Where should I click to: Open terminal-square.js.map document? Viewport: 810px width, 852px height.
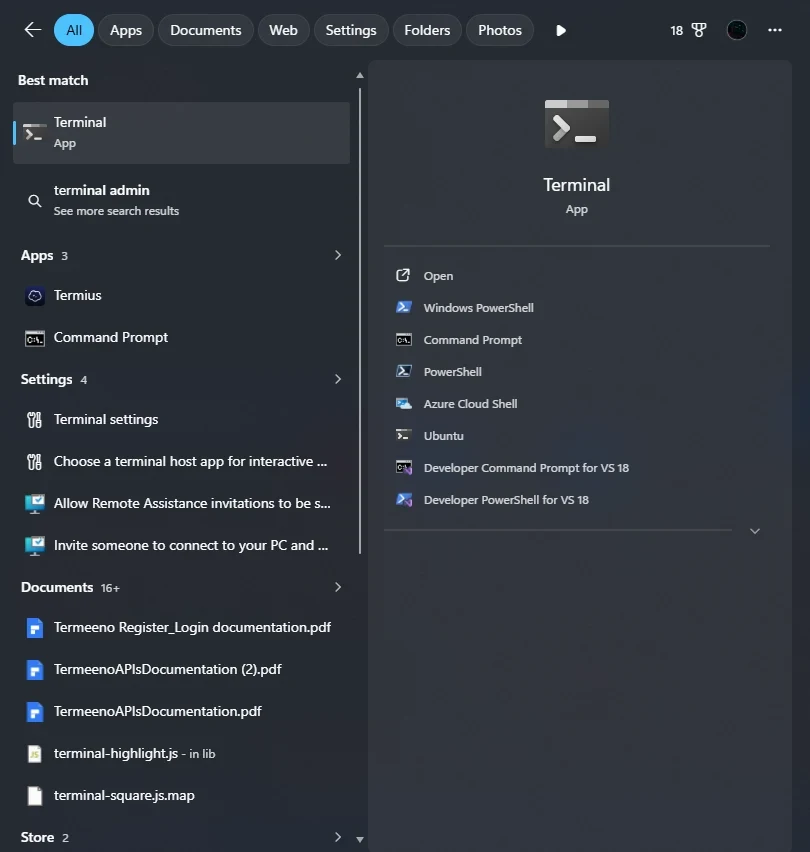(181, 795)
